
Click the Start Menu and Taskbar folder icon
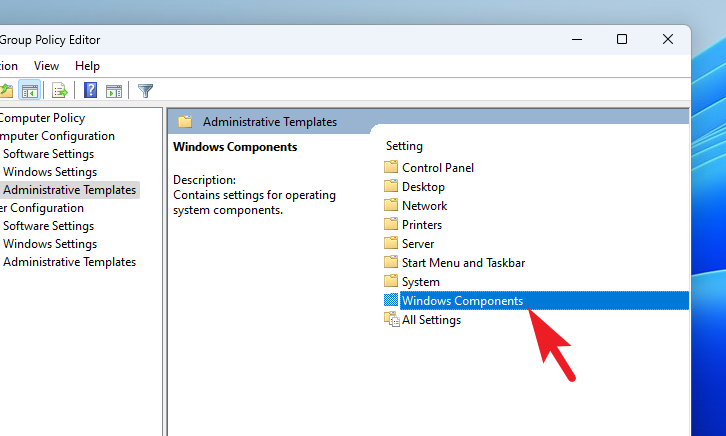[x=391, y=262]
